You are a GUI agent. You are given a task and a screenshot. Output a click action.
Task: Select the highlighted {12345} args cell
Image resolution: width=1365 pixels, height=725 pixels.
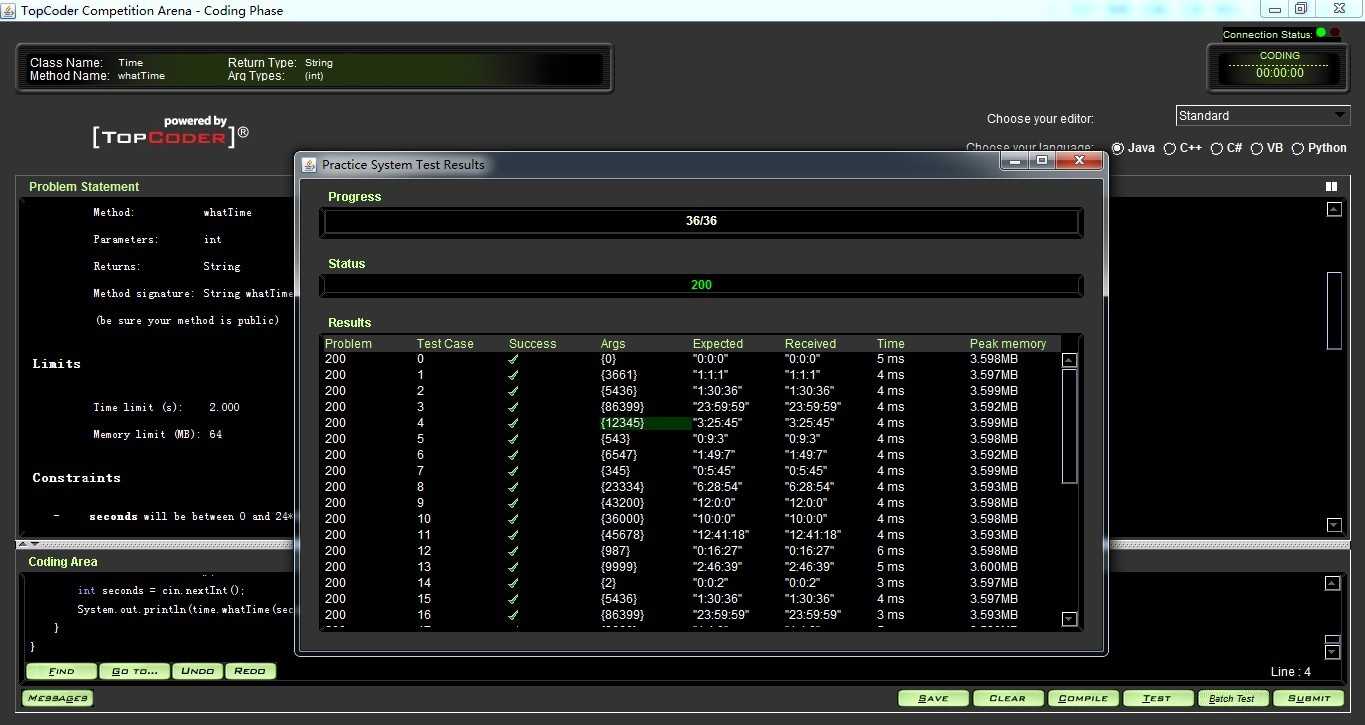coord(645,423)
